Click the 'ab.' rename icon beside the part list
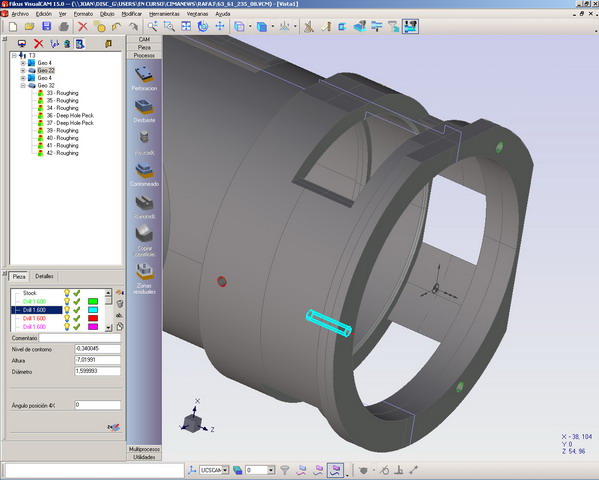This screenshot has width=599, height=480. coord(120,315)
